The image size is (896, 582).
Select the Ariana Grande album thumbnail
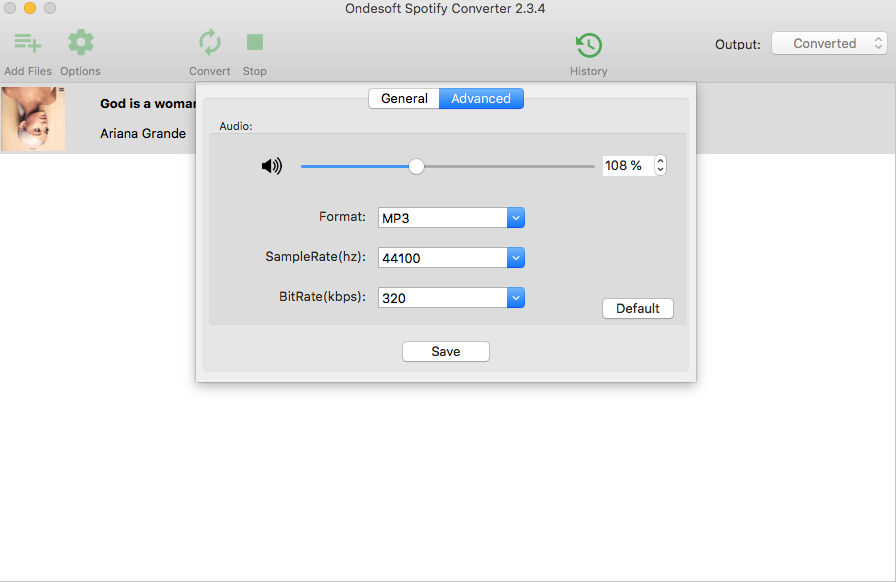click(x=33, y=119)
